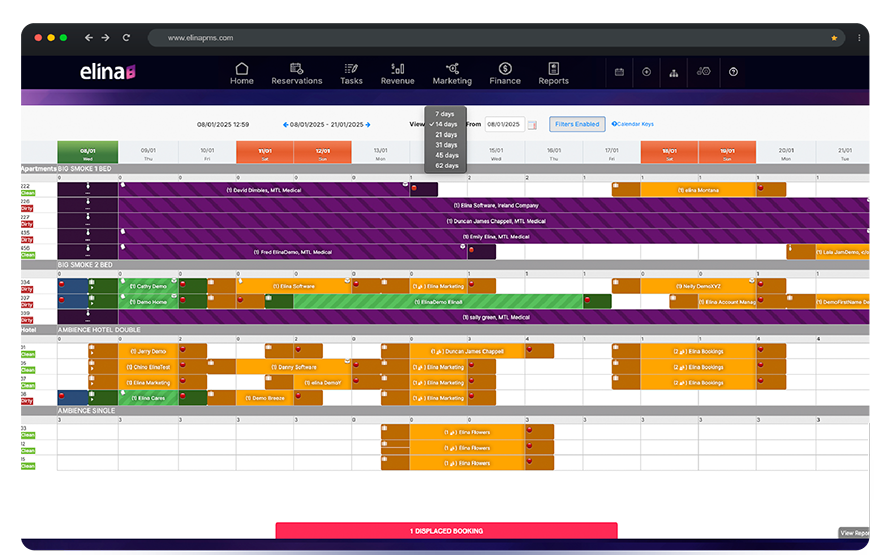Select 14 days view option
Viewport: 889px width, 555px height.
click(445, 124)
